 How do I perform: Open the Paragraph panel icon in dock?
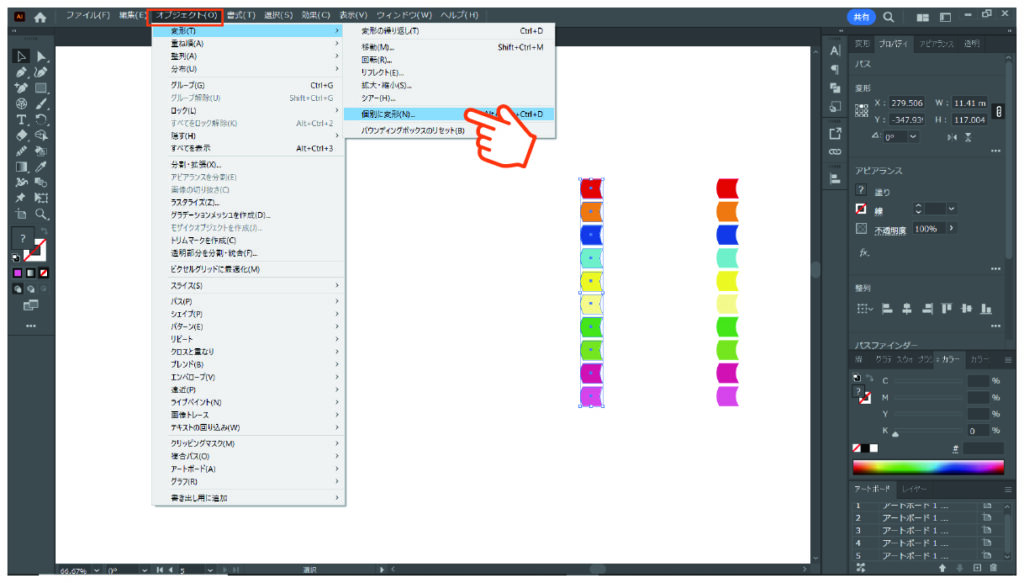coord(835,69)
